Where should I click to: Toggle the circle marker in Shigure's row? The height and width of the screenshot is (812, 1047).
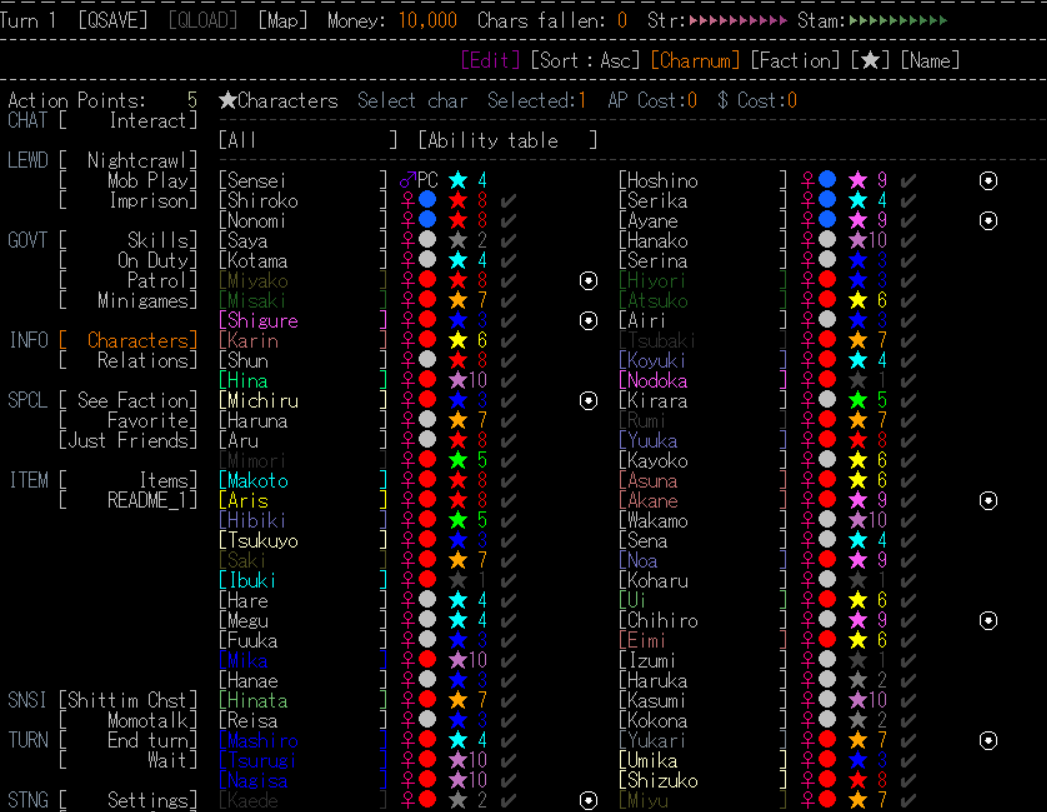588,321
